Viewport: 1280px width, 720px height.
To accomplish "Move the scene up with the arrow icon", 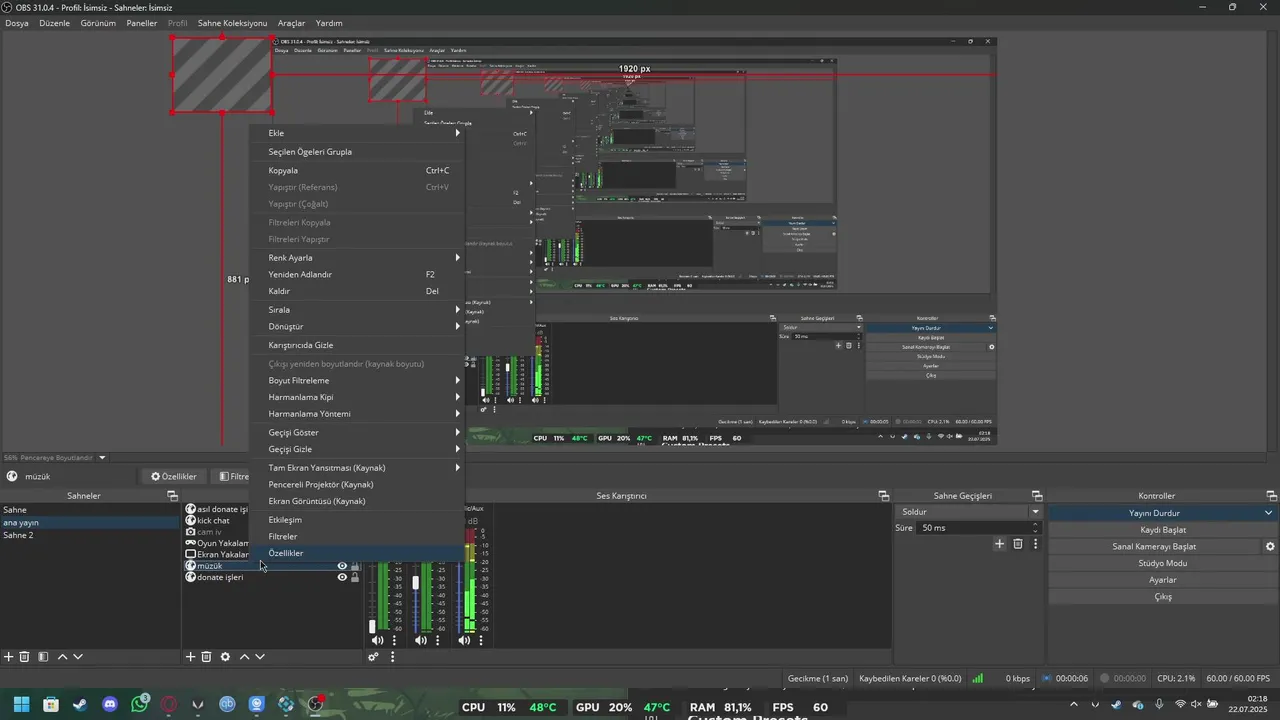I will click(x=62, y=657).
